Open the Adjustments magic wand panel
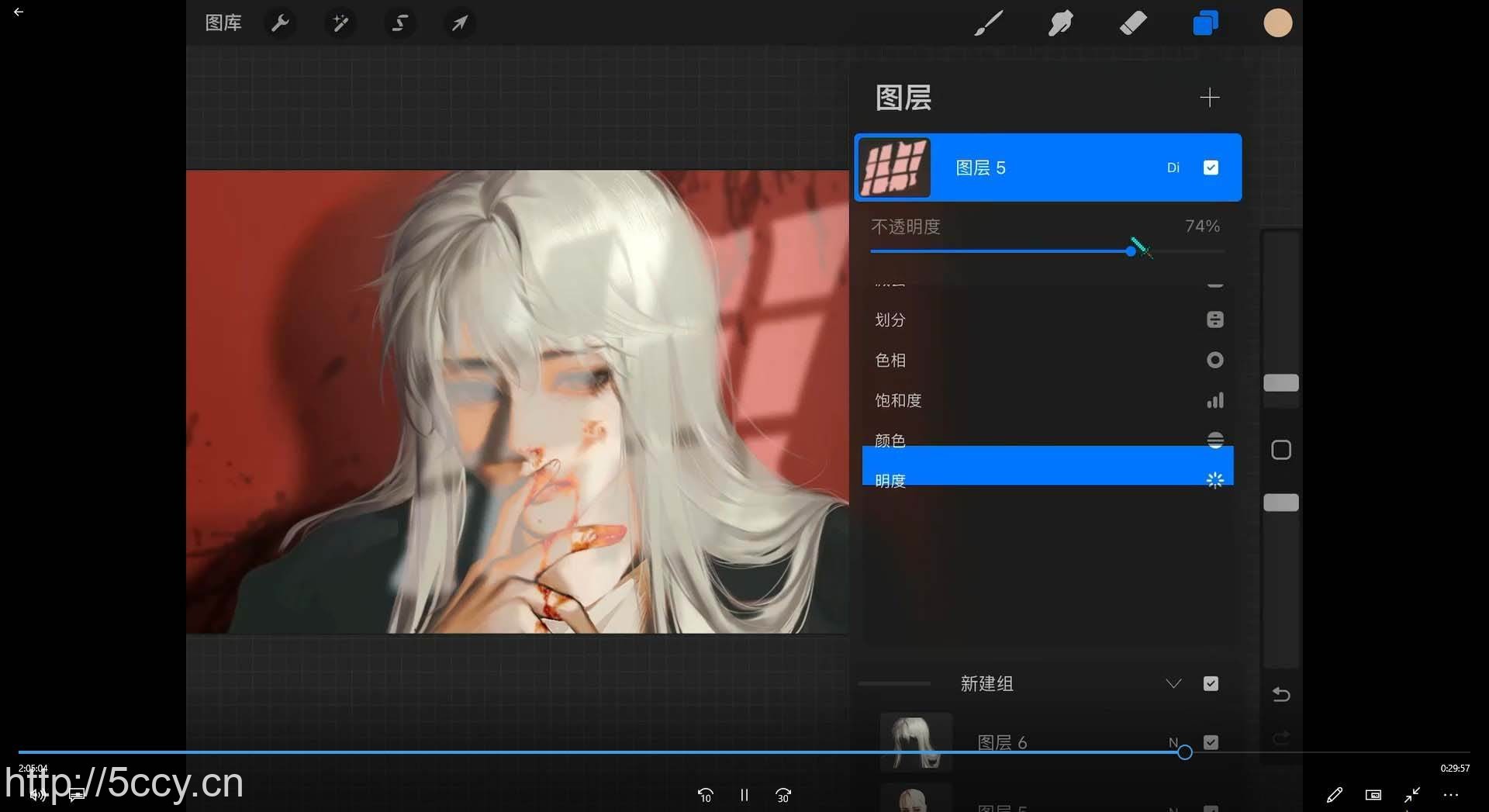Viewport: 1489px width, 812px height. tap(340, 22)
